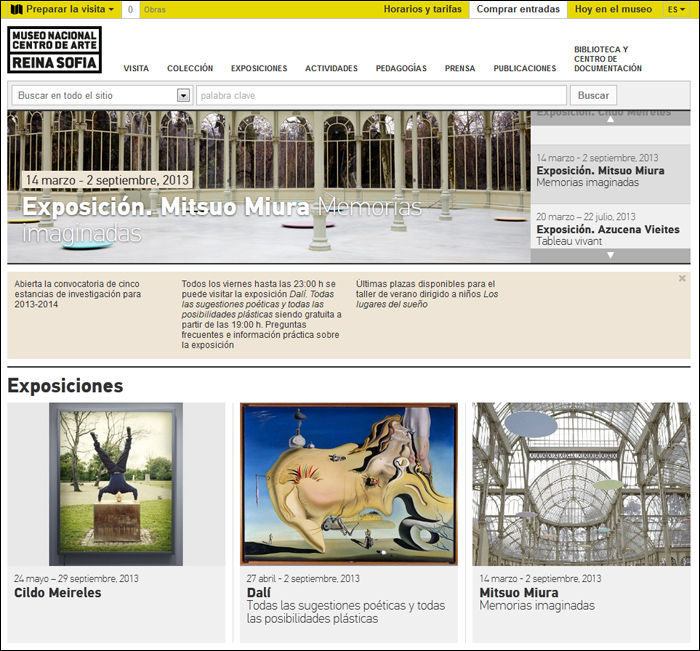Image resolution: width=700 pixels, height=651 pixels.
Task: Open Horarios y tarifas
Action: 422,9
